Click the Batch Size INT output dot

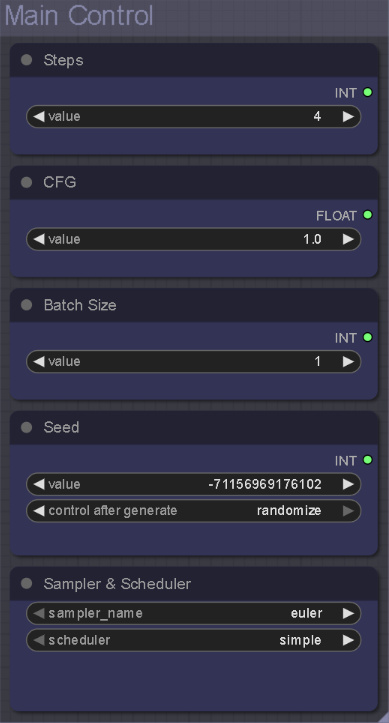coord(367,338)
